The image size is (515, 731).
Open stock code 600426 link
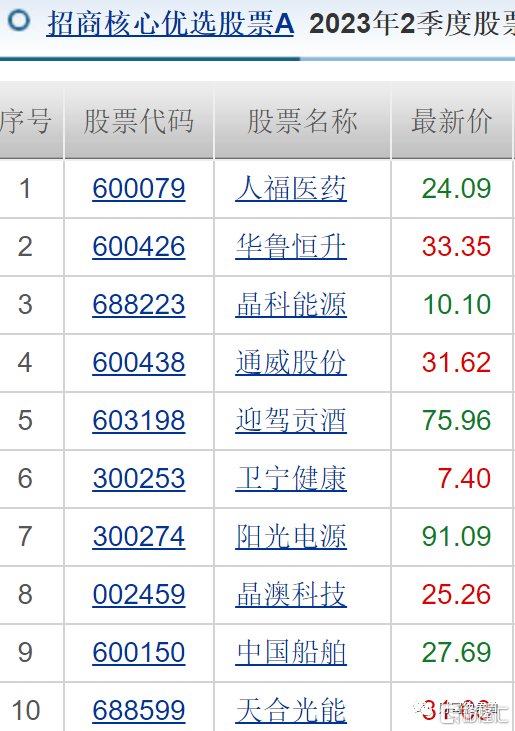click(x=139, y=247)
